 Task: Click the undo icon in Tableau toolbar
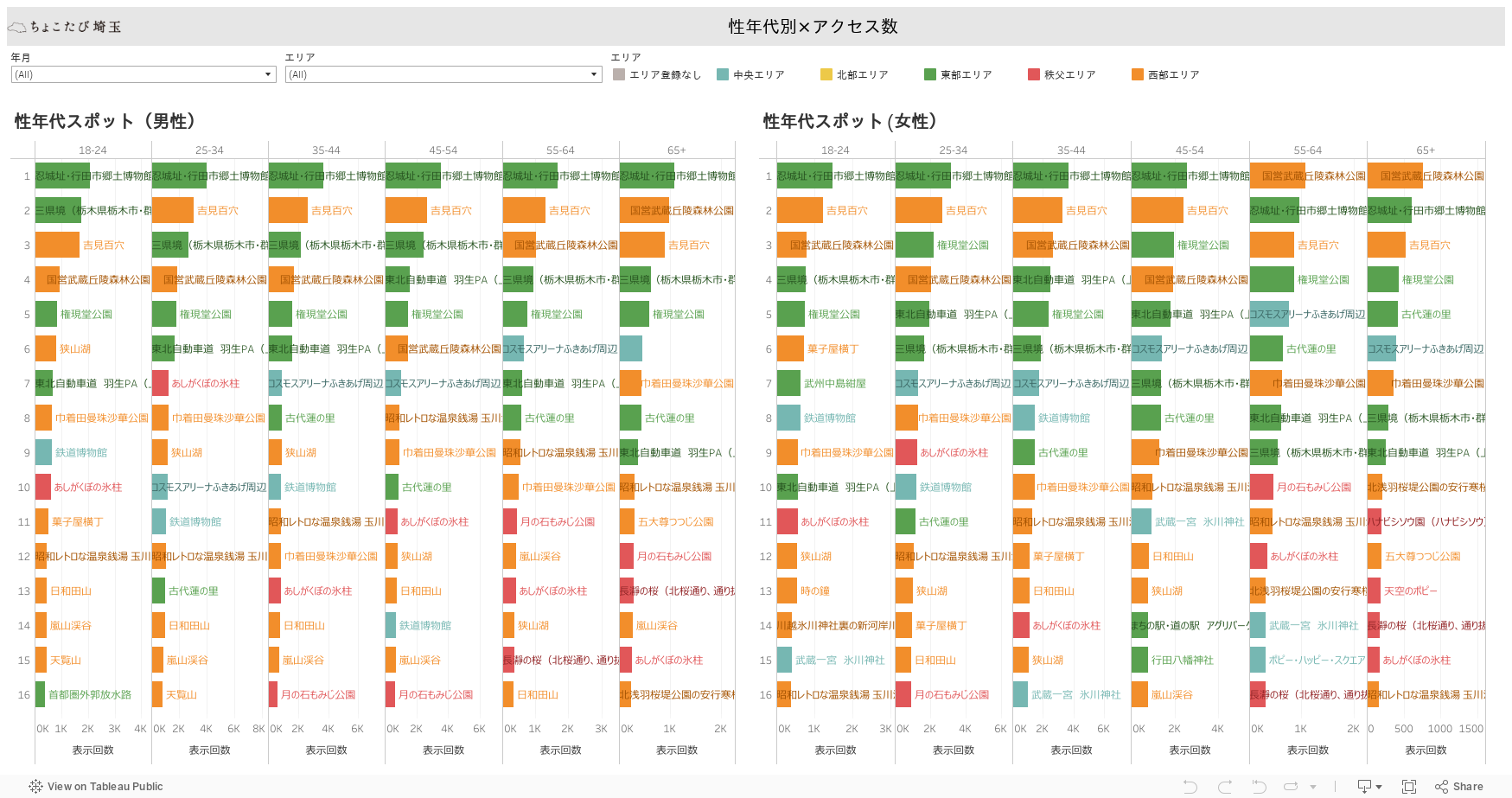[1190, 786]
